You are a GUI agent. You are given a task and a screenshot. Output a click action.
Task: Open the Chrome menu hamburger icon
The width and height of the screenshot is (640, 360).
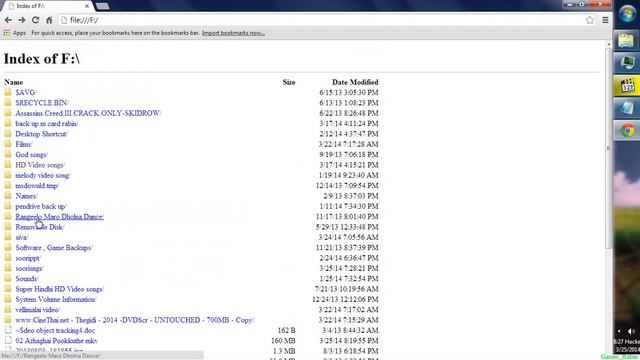click(605, 20)
